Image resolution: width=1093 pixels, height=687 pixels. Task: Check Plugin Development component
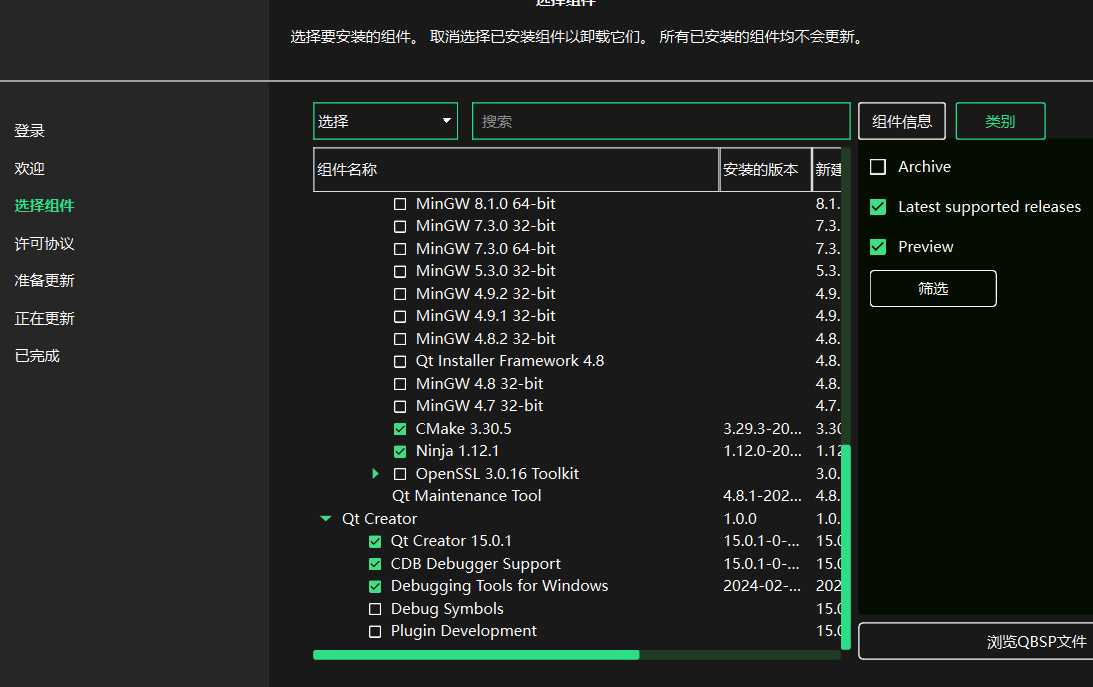point(375,631)
